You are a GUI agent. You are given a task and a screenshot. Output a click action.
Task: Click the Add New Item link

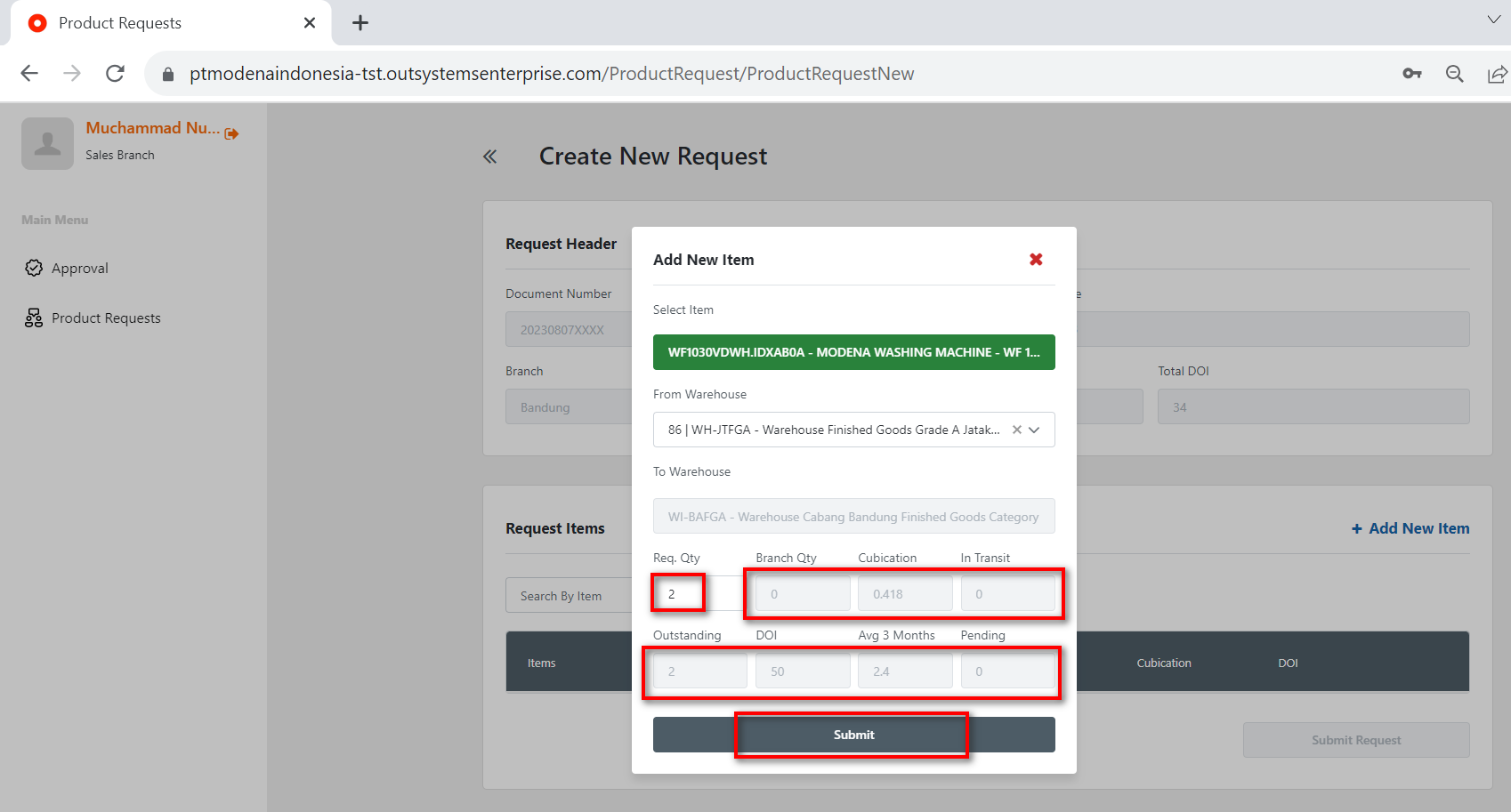point(1410,528)
